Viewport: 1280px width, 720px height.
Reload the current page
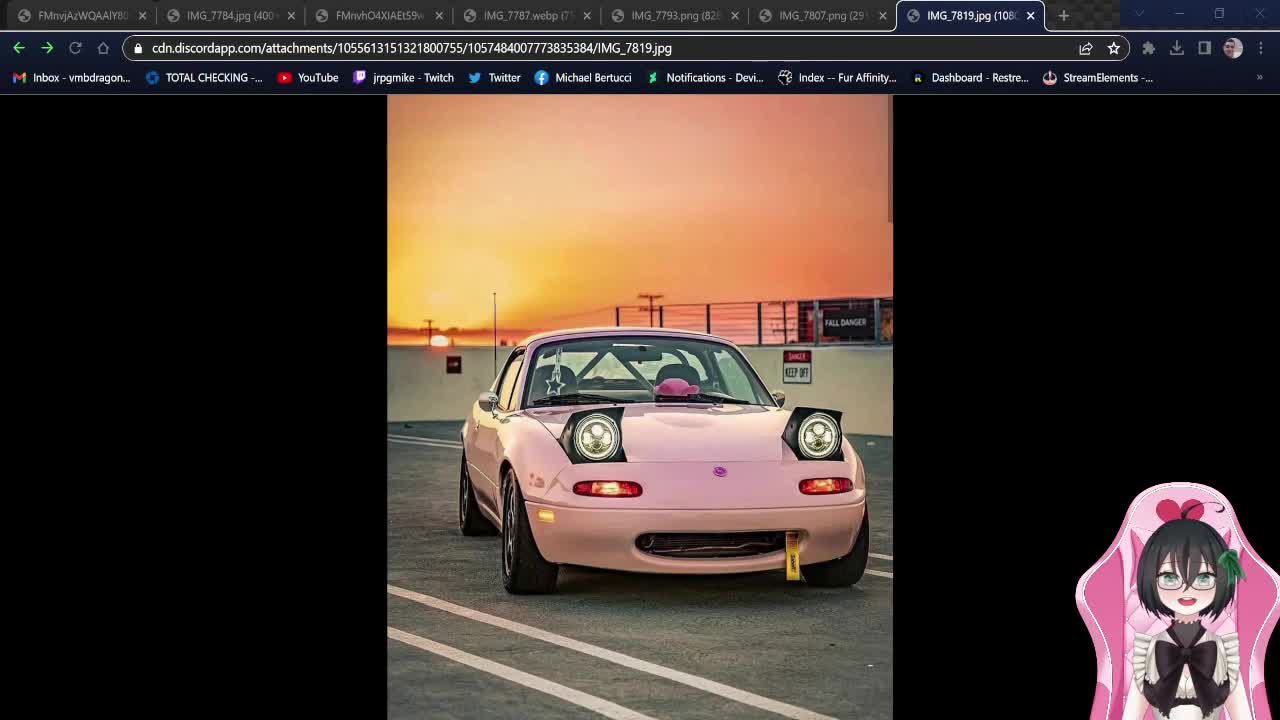pyautogui.click(x=75, y=48)
